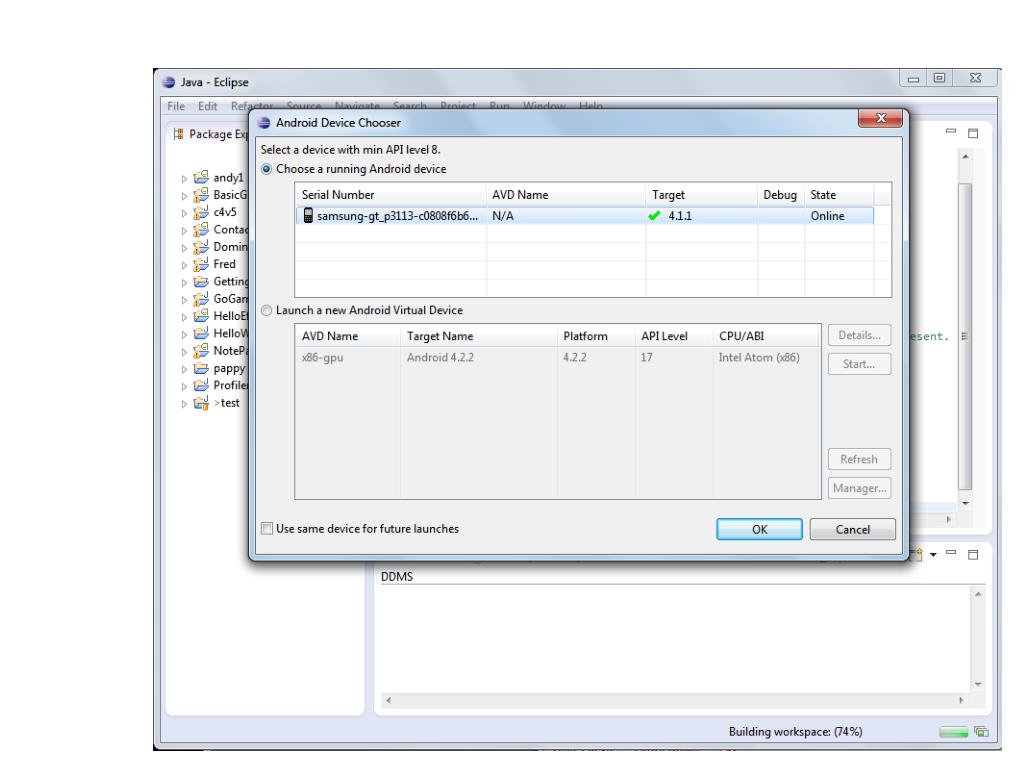This screenshot has height=768, width=1024.
Task: Sort by Serial Number column header
Action: tap(391, 195)
